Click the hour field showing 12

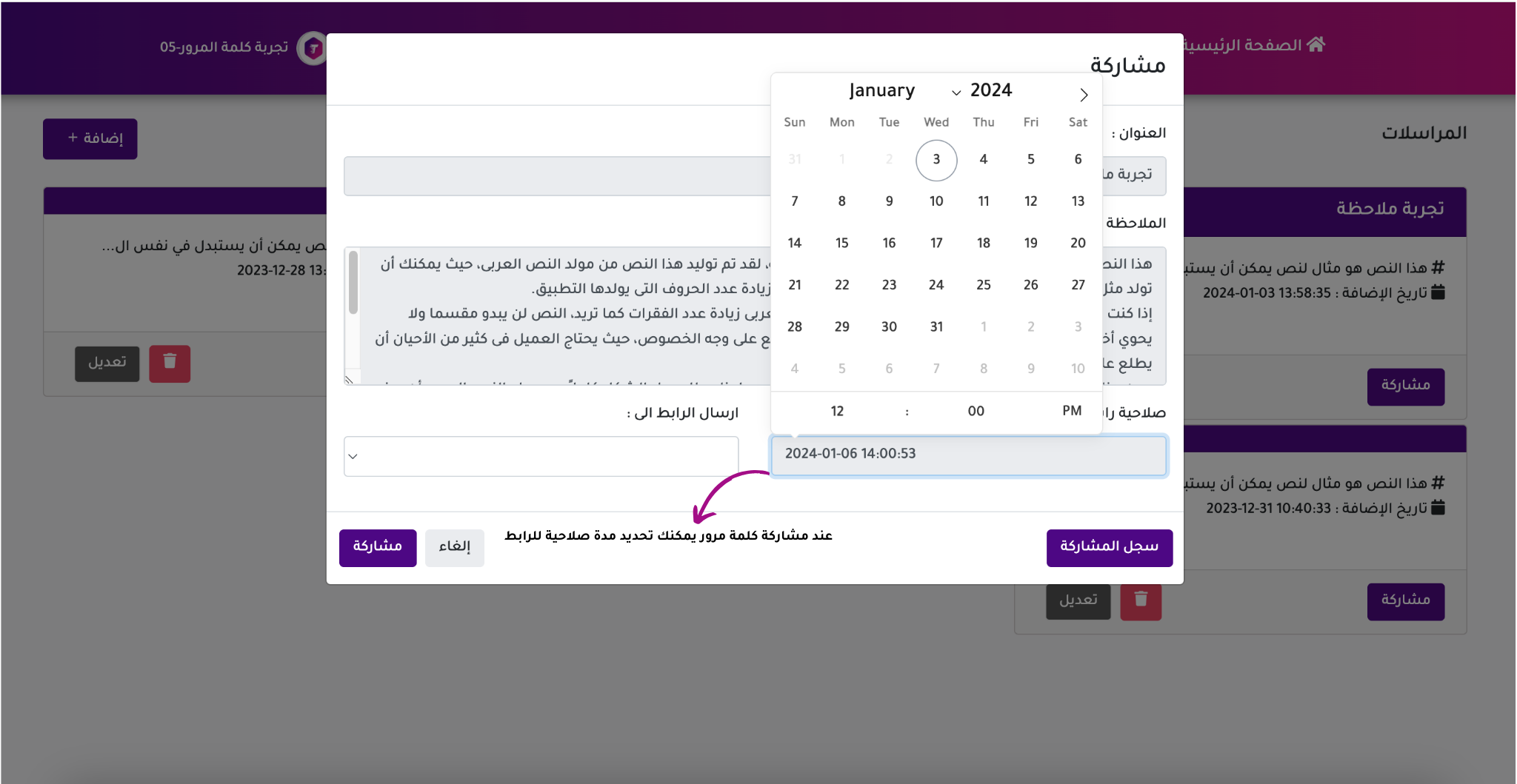837,411
